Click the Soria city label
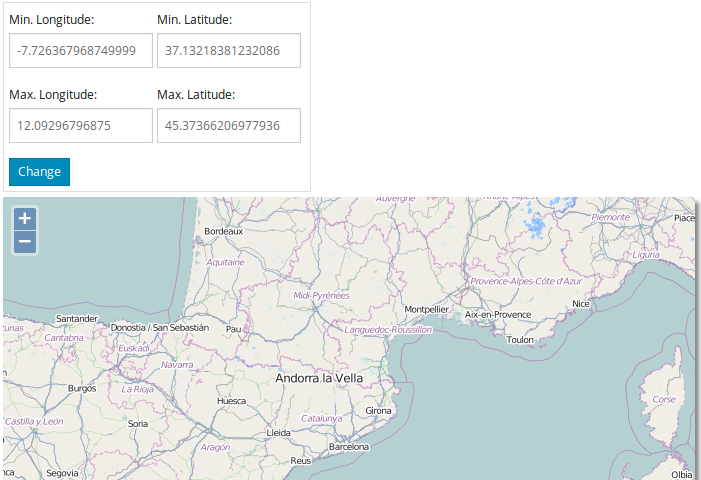 point(138,424)
